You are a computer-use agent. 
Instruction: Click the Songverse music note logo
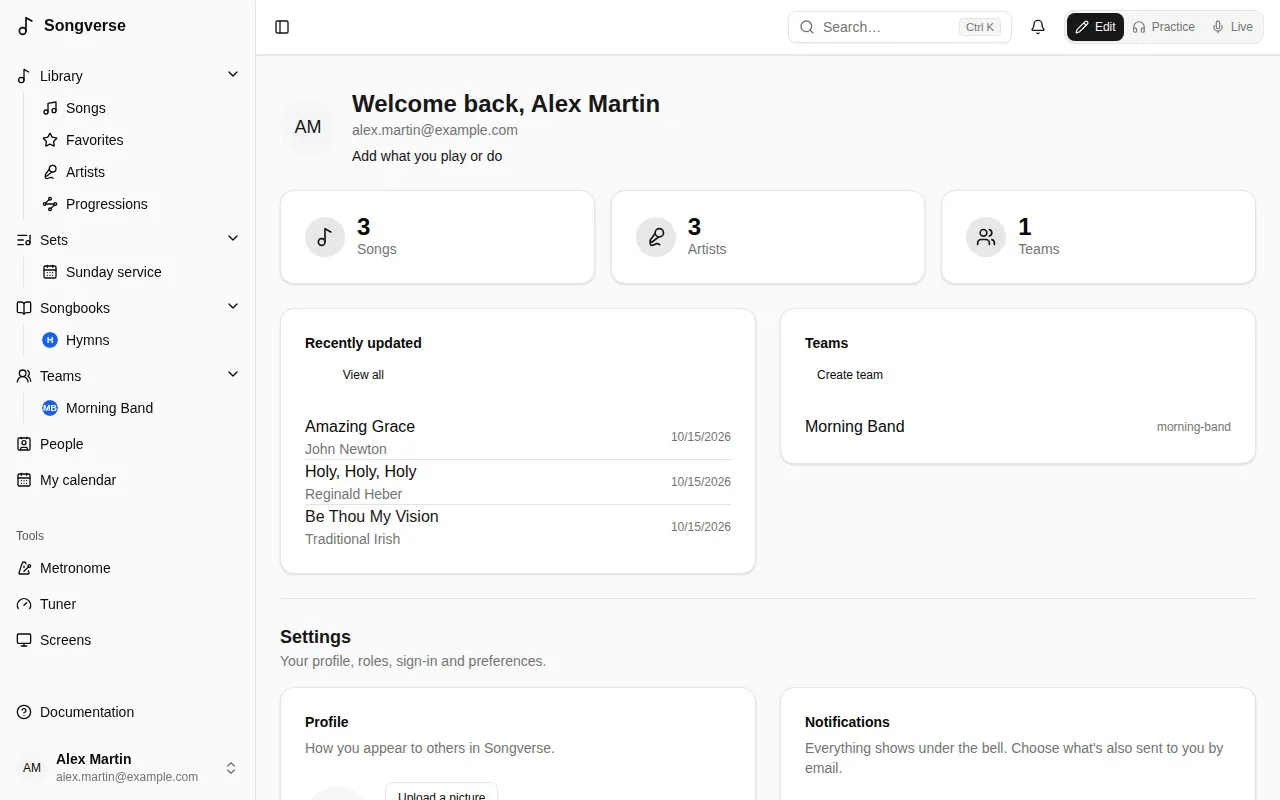click(26, 26)
